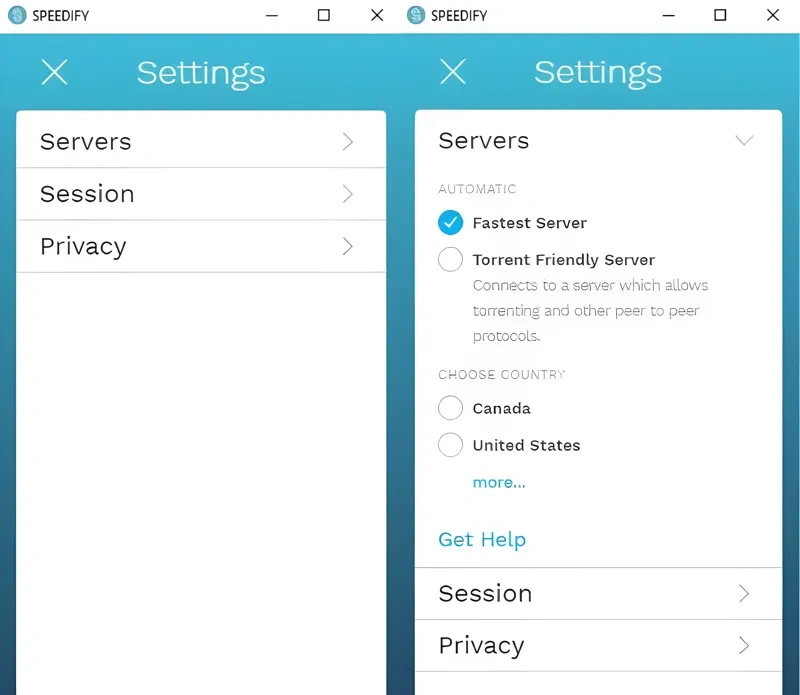Click the Servers heading in the right panel
Image resolution: width=800 pixels, height=695 pixels.
(483, 140)
